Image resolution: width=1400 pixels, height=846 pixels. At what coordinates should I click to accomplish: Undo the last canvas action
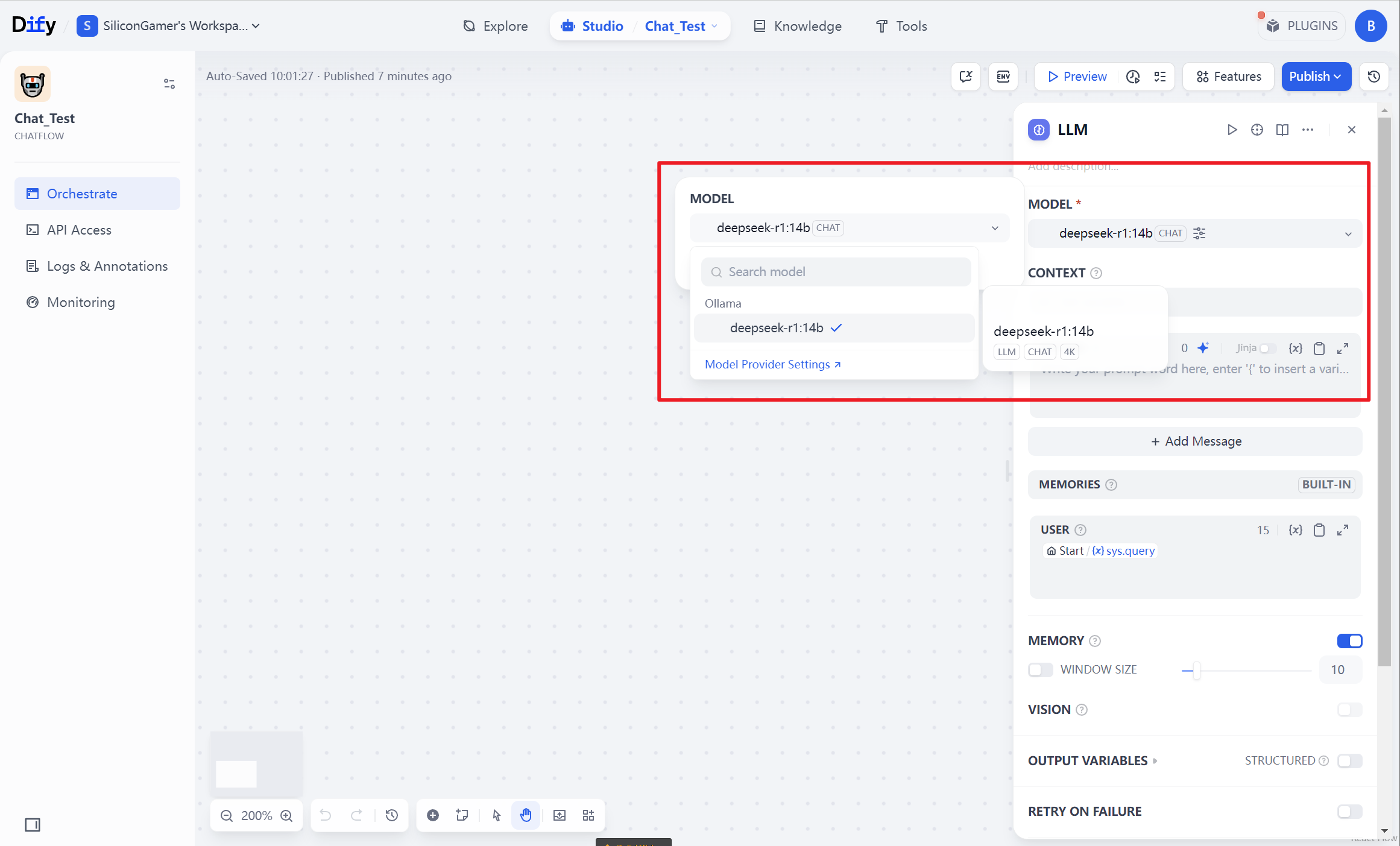pos(326,815)
